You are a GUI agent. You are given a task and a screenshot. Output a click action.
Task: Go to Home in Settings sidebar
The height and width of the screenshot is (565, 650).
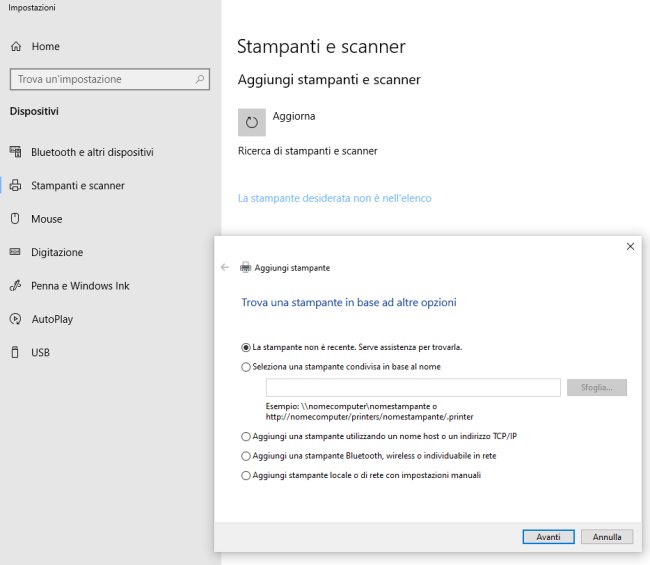[46, 46]
